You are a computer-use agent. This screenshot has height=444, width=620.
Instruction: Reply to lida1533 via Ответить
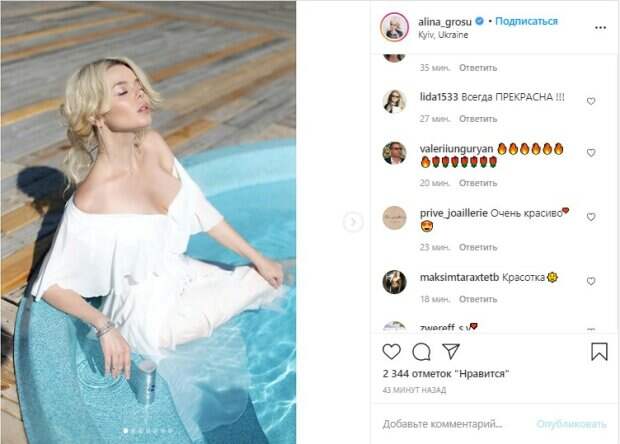478,119
